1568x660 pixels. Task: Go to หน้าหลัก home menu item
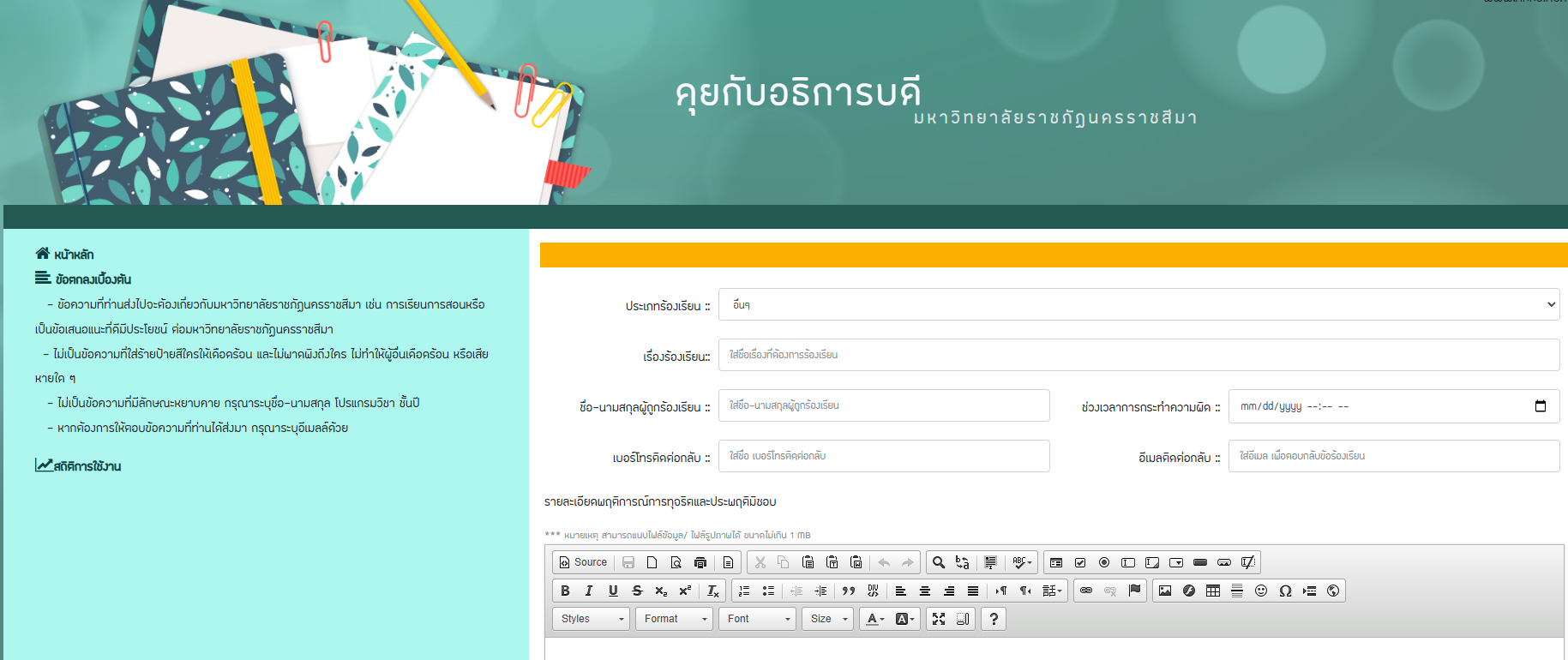point(73,255)
